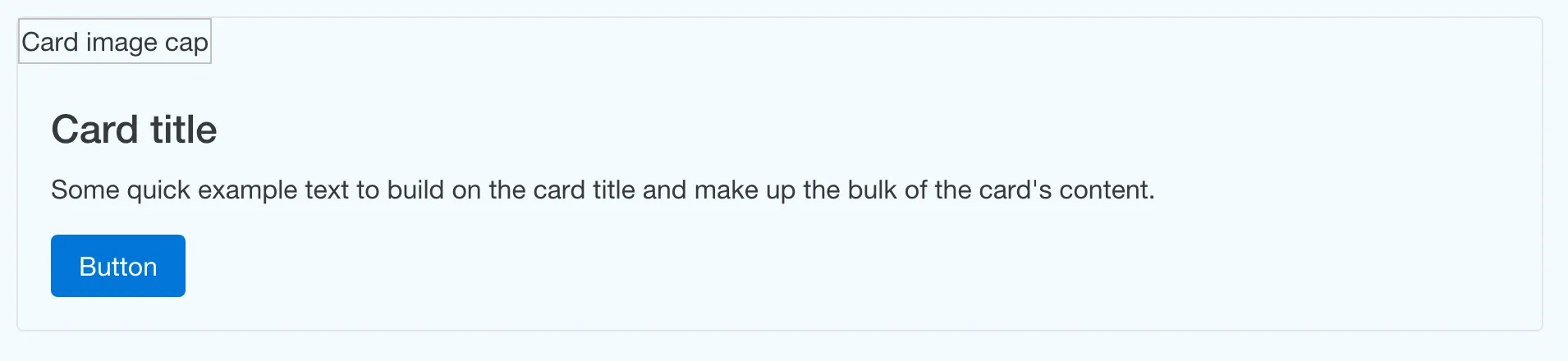Click the bordered Card image cap box
1568x361 pixels.
click(x=115, y=41)
